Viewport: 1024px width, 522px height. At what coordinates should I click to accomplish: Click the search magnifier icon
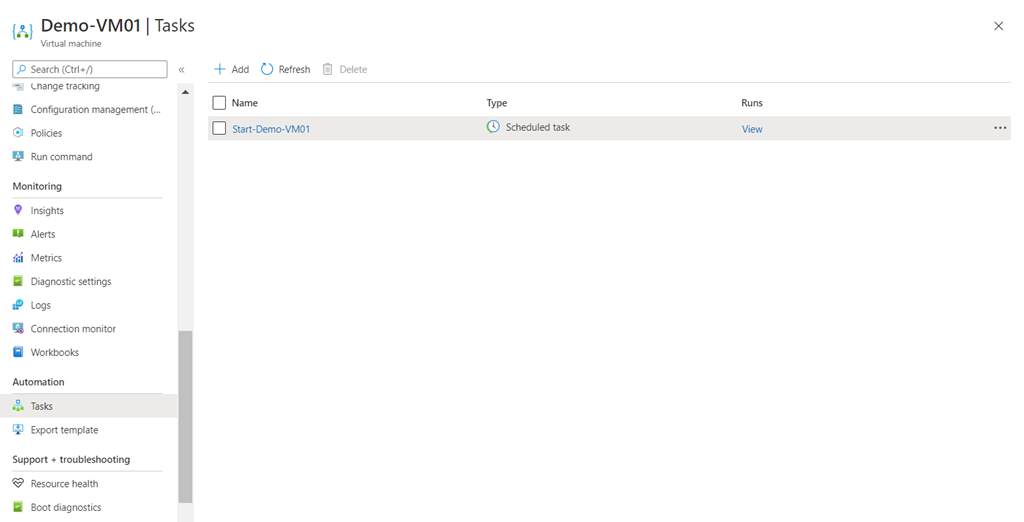22,69
